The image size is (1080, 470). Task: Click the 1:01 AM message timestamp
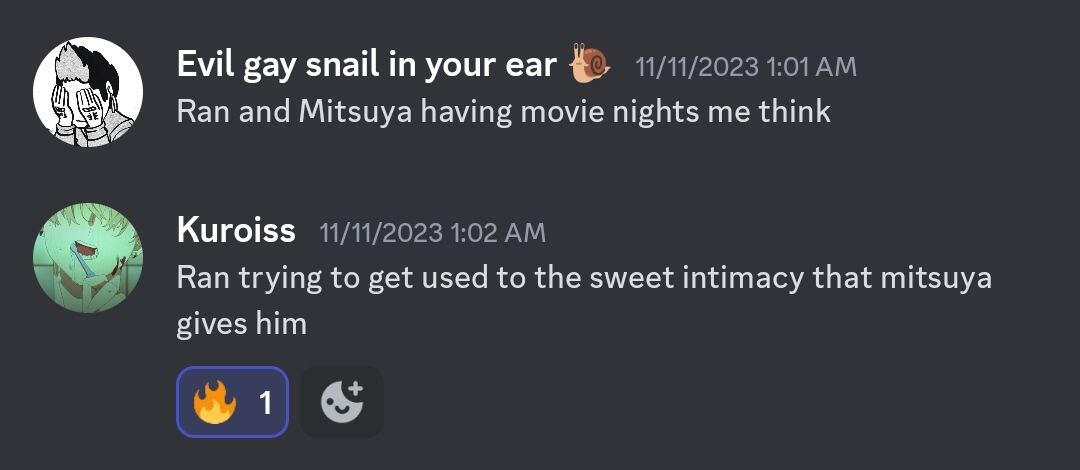pos(746,67)
